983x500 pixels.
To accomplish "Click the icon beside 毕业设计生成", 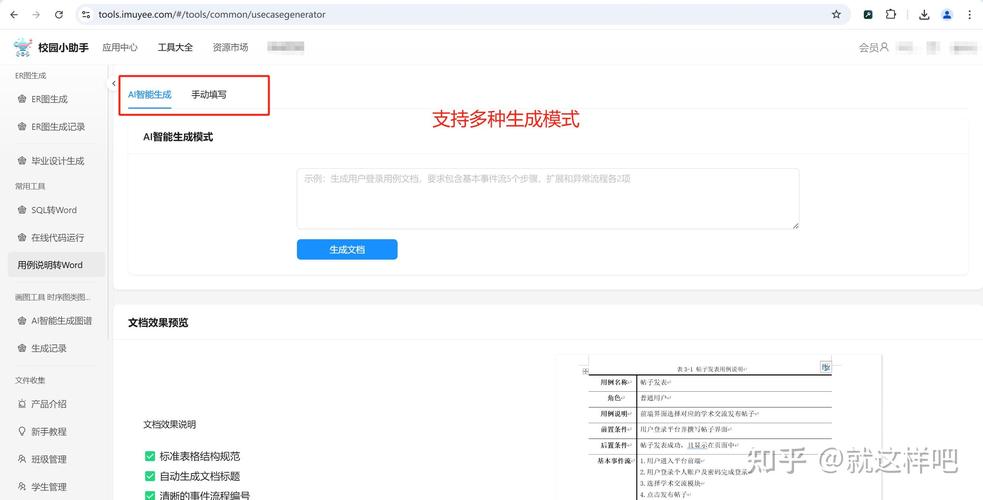I will point(22,161).
